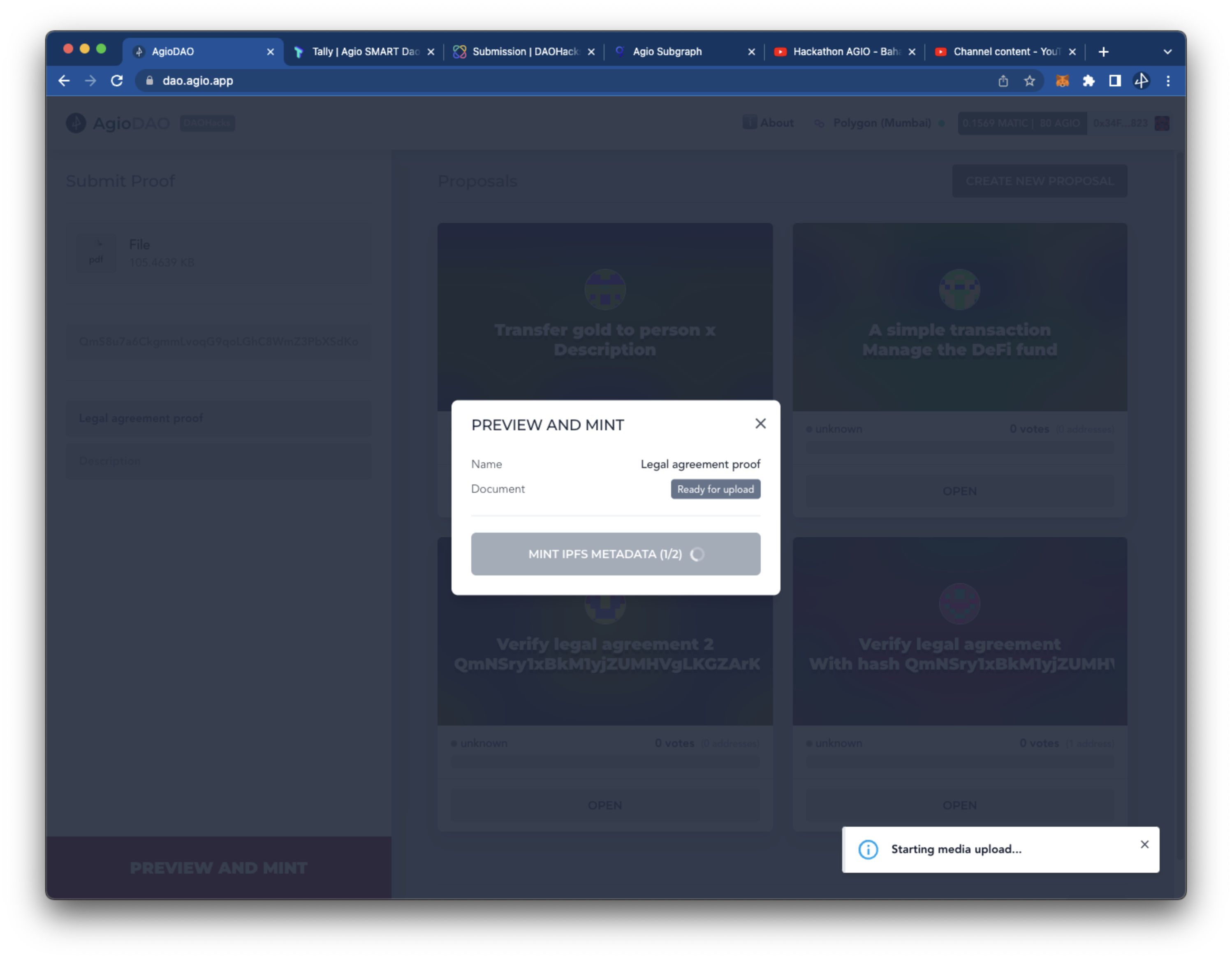Click the MATIC and AGIO balance display

(1021, 123)
